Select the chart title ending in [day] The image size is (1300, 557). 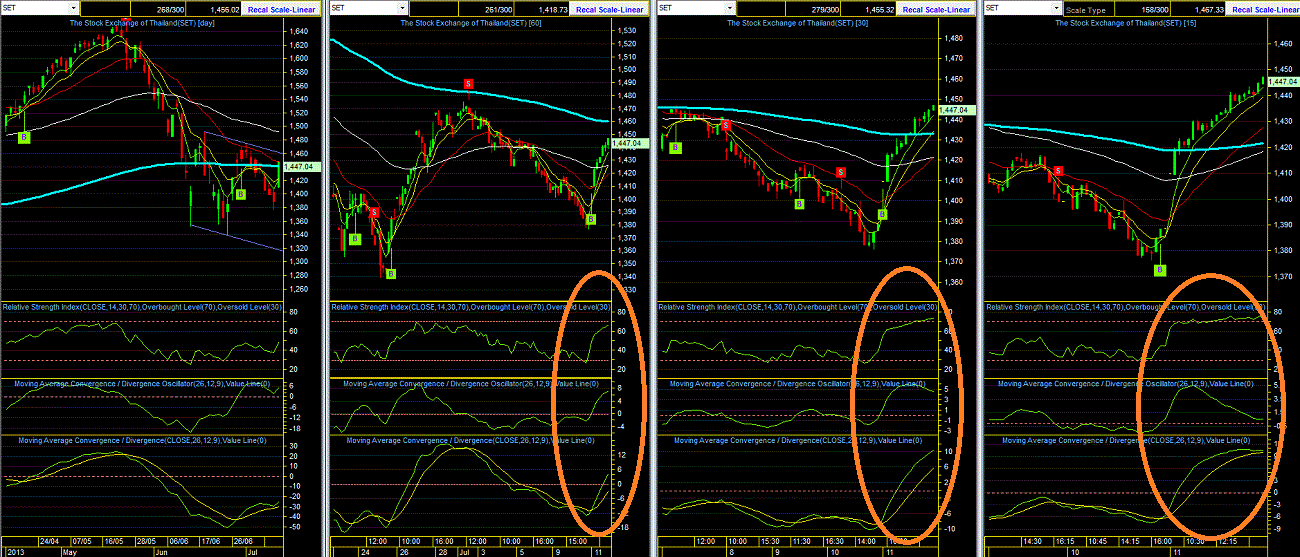(x=143, y=22)
